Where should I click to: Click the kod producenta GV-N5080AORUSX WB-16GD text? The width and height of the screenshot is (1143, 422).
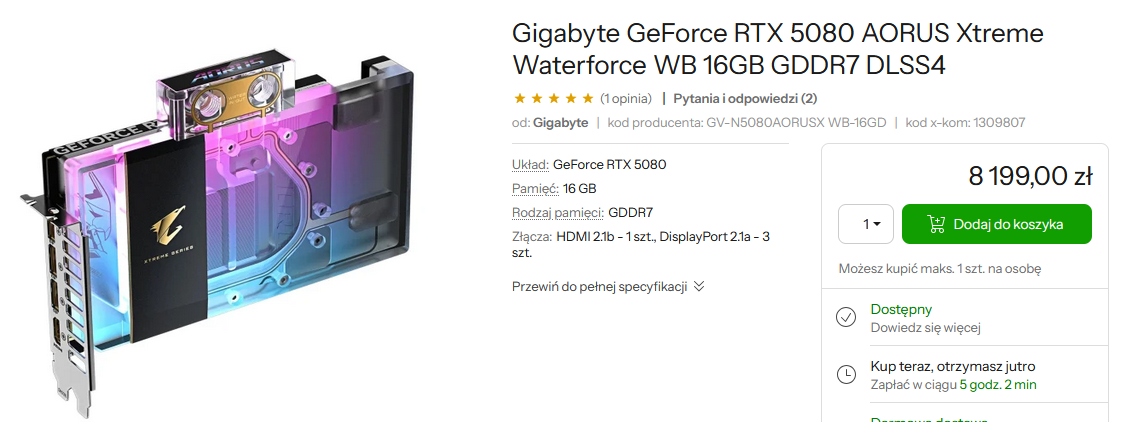click(x=746, y=122)
